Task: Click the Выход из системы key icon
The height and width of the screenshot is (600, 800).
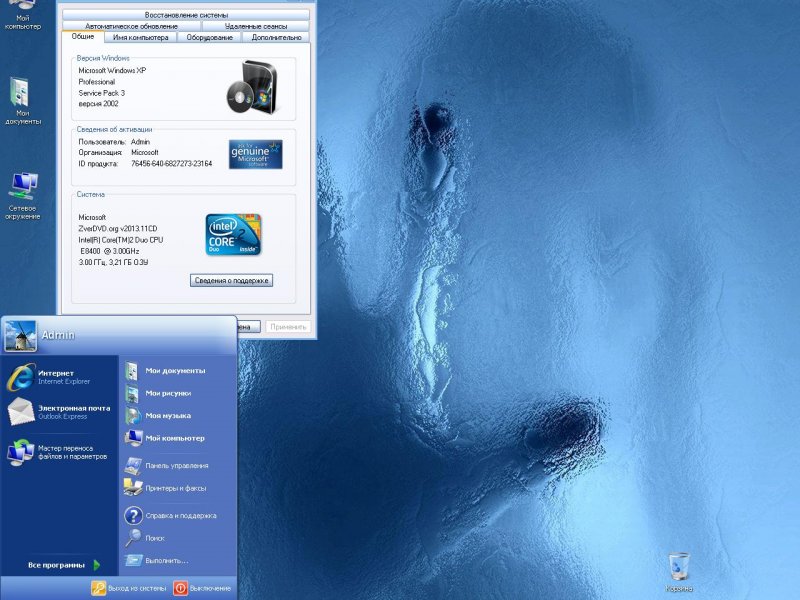Action: pyautogui.click(x=98, y=588)
